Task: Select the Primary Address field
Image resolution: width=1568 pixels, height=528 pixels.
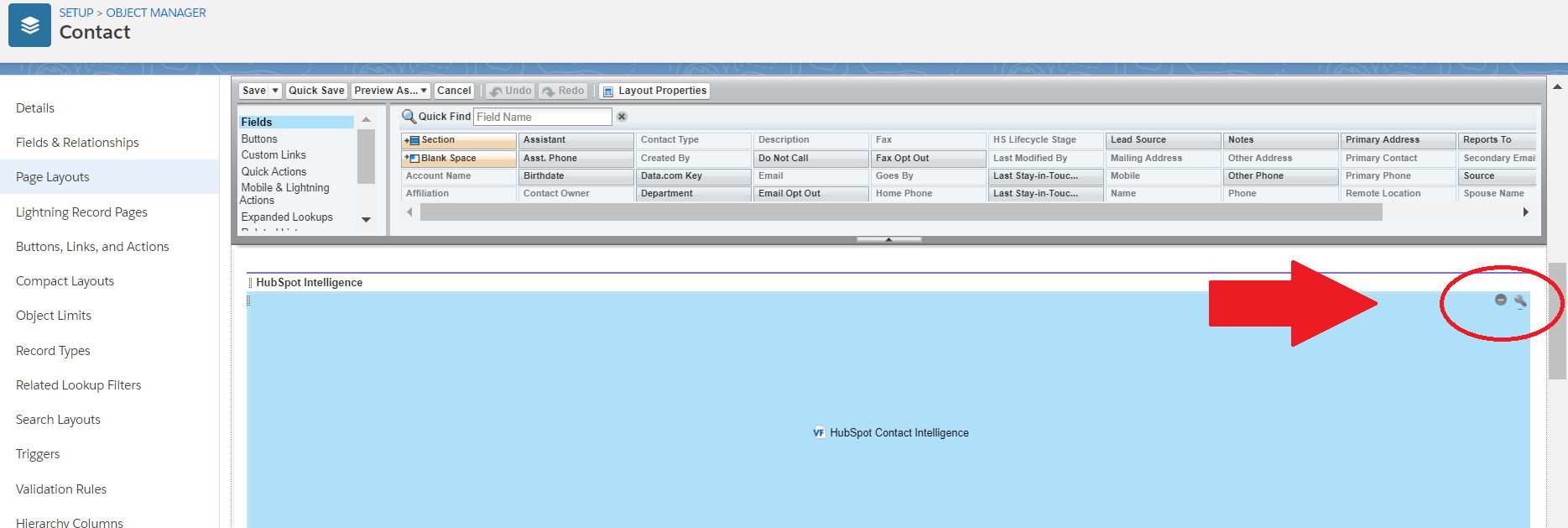Action: coord(1399,140)
